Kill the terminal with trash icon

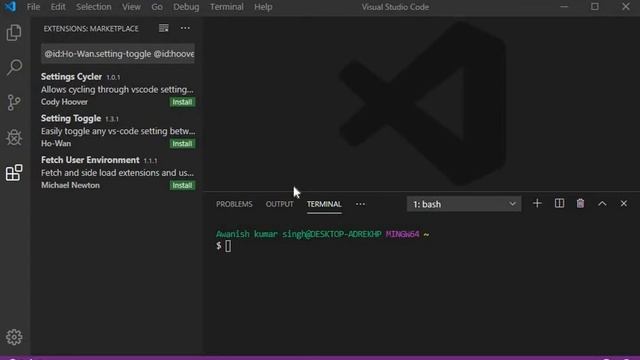click(580, 204)
